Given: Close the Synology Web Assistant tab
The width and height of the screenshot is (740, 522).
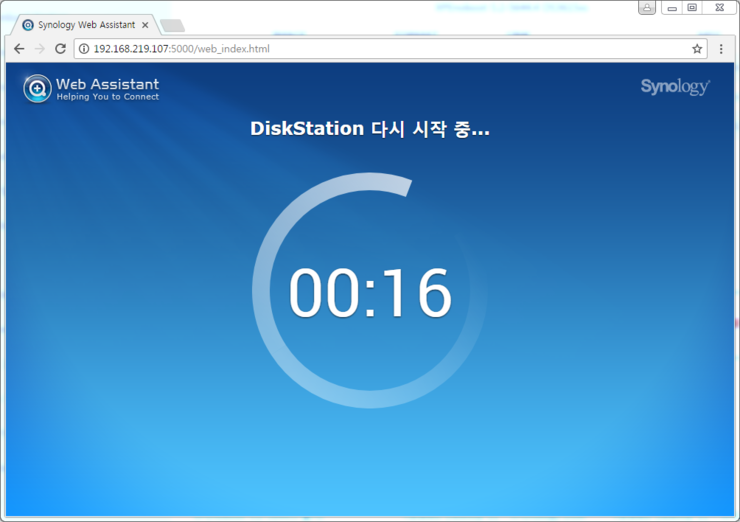Looking at the screenshot, I should click(145, 25).
